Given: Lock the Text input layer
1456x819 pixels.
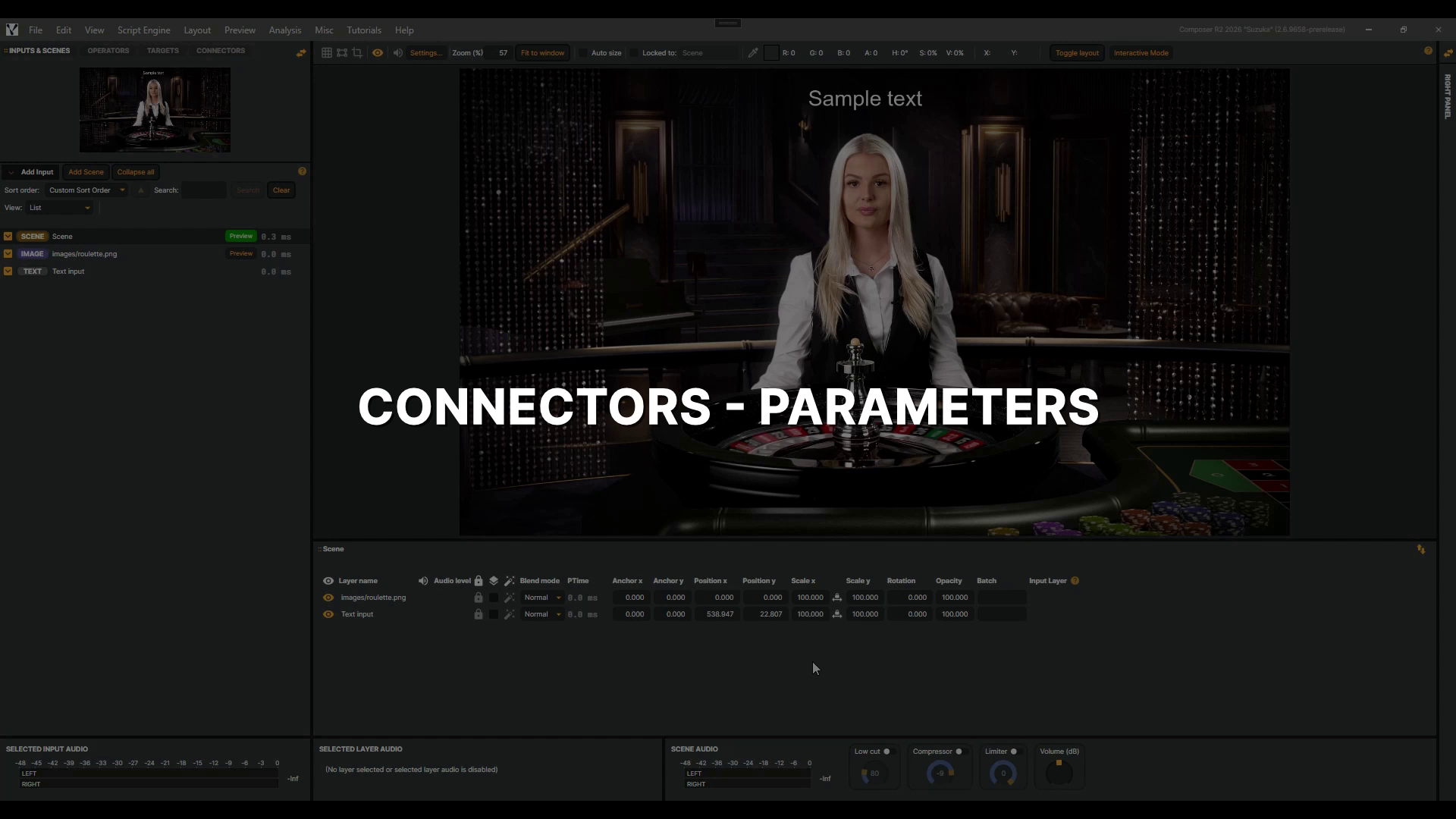Looking at the screenshot, I should coord(479,614).
